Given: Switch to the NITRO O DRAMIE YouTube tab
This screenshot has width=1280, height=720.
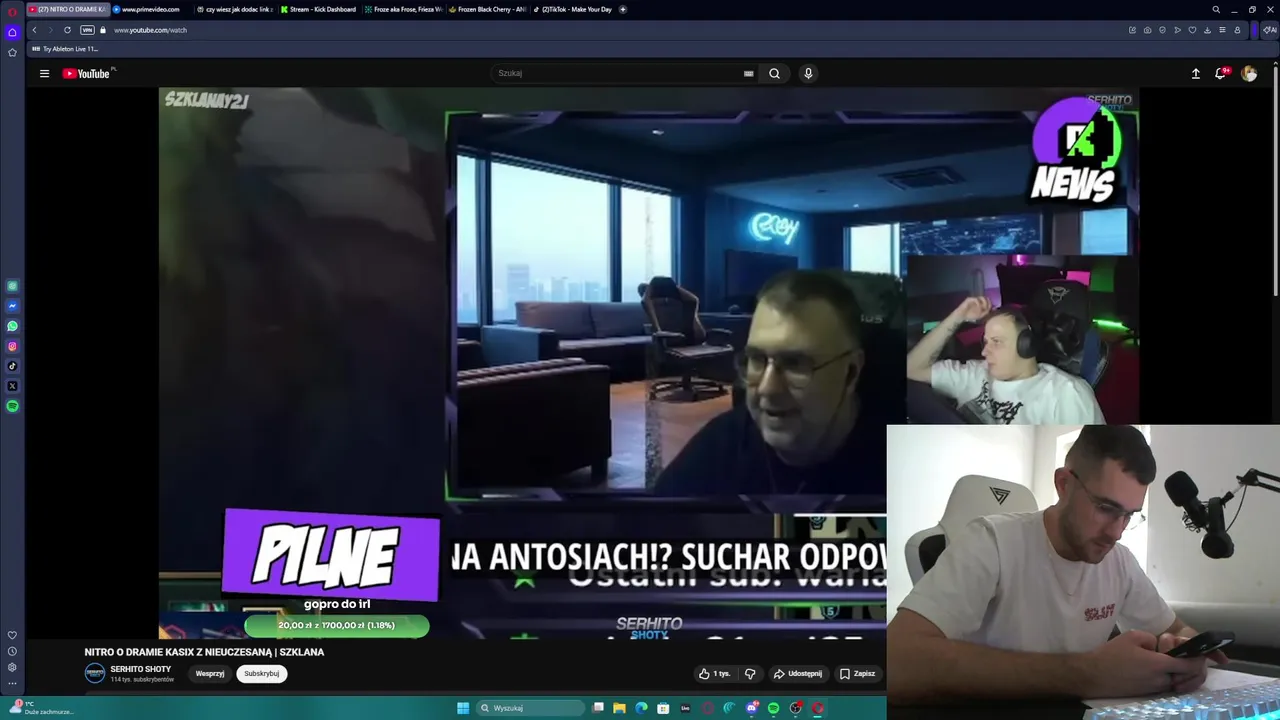Looking at the screenshot, I should pyautogui.click(x=67, y=9).
